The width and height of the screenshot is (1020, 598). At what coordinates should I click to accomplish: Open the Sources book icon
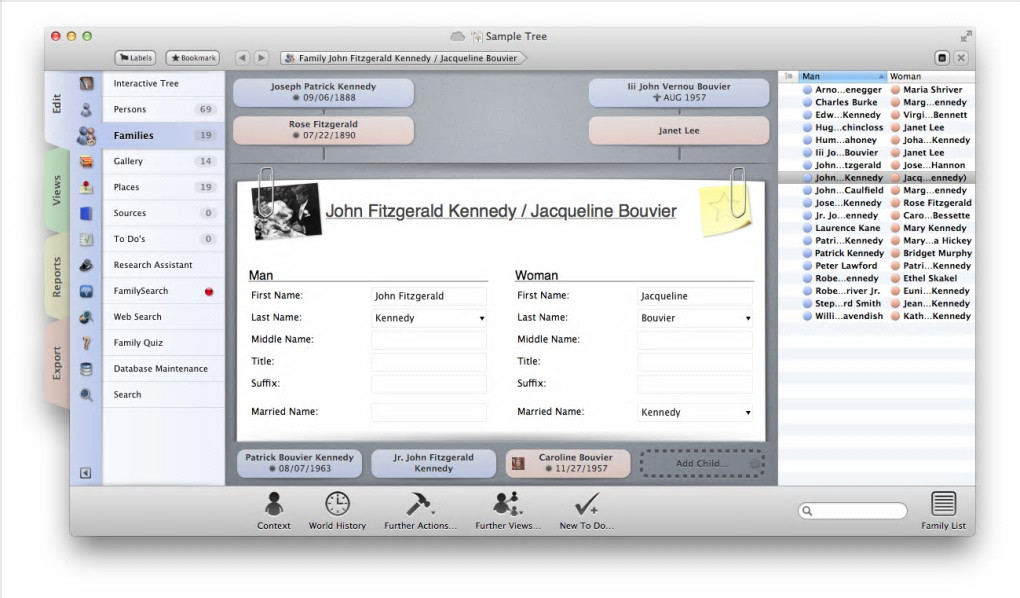pos(86,213)
